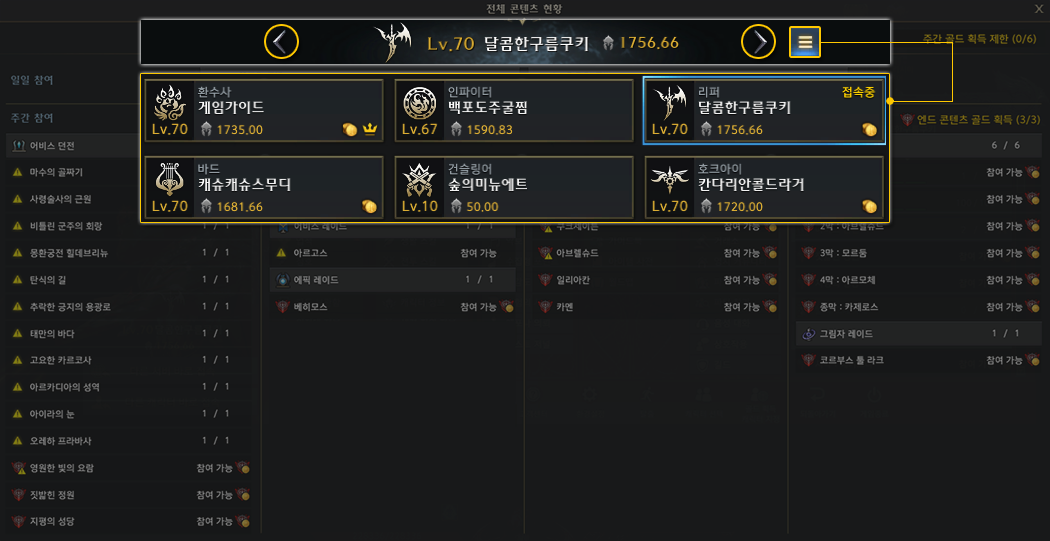
Task: Click the previous character arrow
Action: 281,42
